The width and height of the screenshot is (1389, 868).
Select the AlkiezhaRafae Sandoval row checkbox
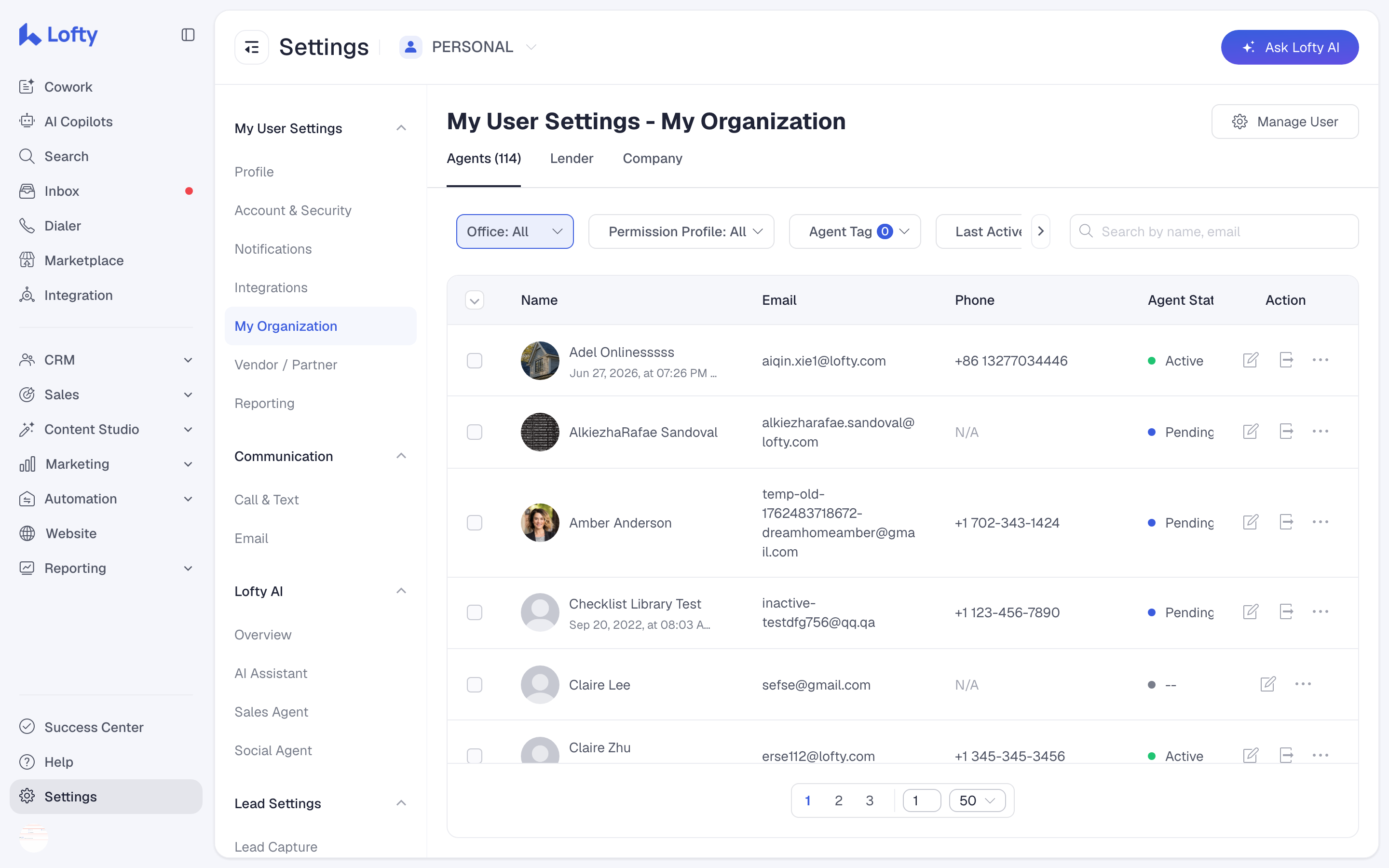(x=474, y=432)
